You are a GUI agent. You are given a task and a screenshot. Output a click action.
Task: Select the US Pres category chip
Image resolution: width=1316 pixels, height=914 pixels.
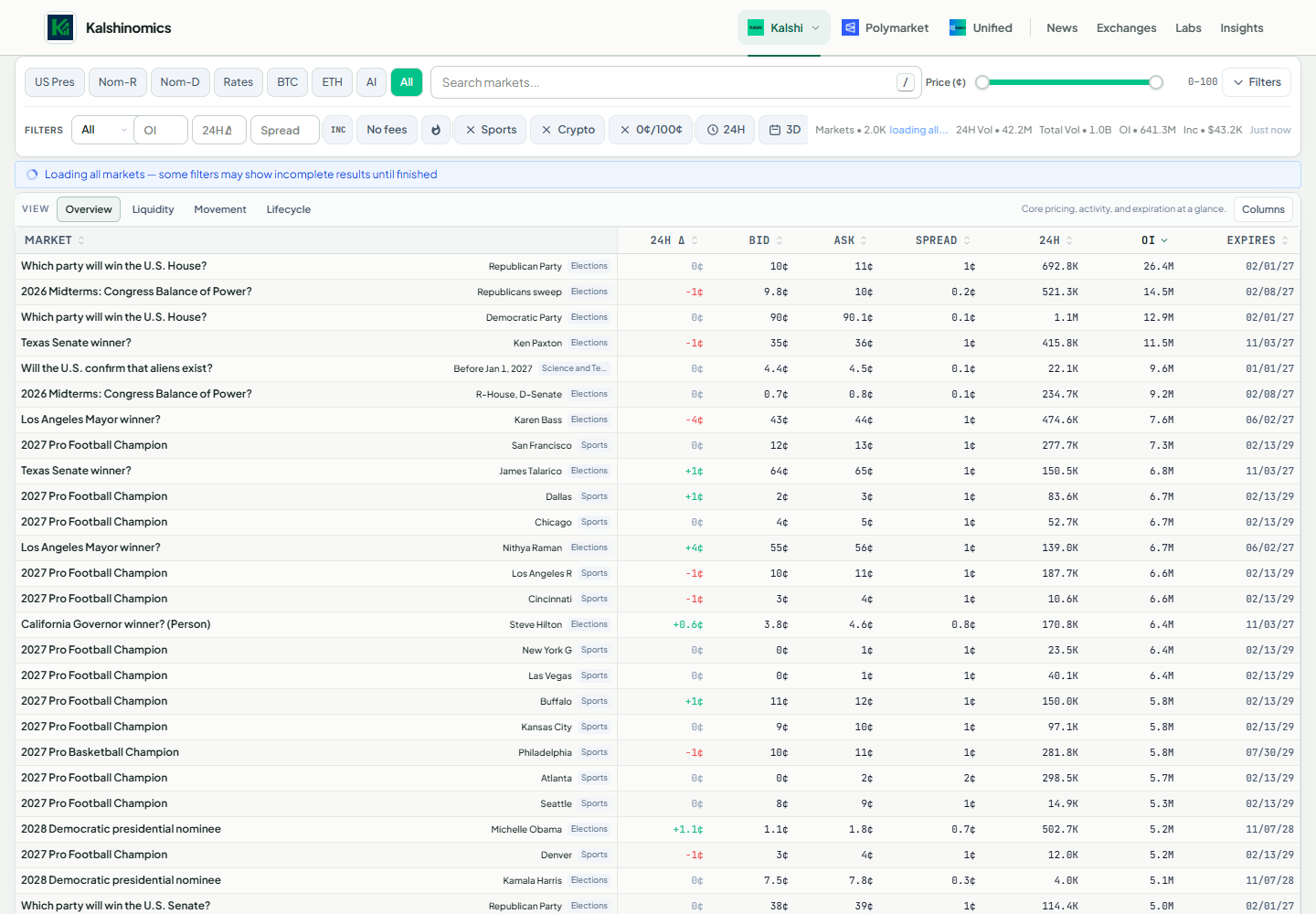(55, 82)
